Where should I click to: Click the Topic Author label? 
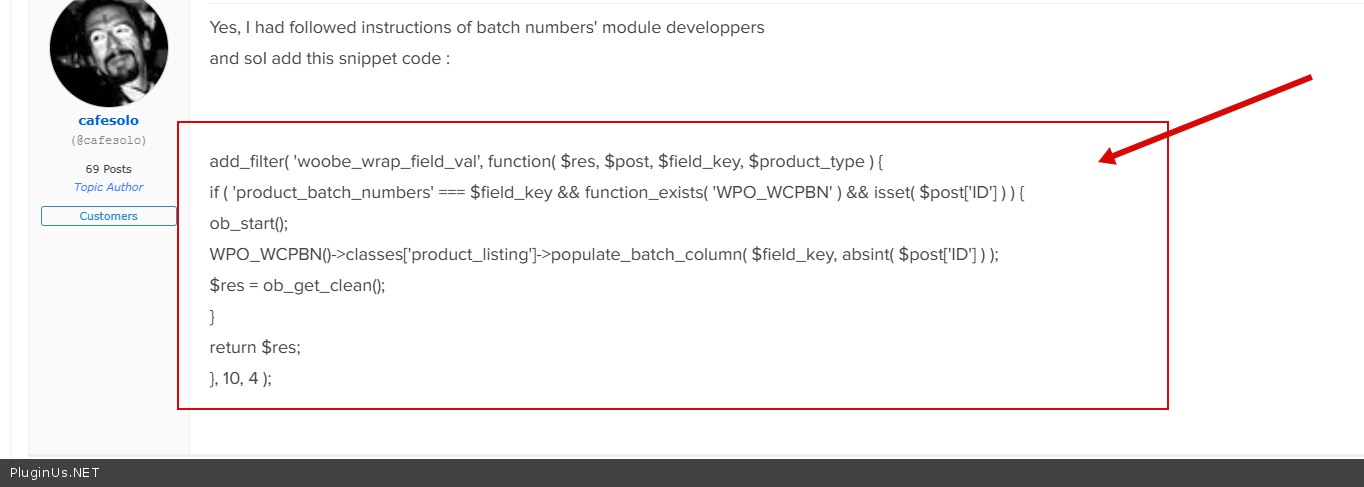(108, 187)
